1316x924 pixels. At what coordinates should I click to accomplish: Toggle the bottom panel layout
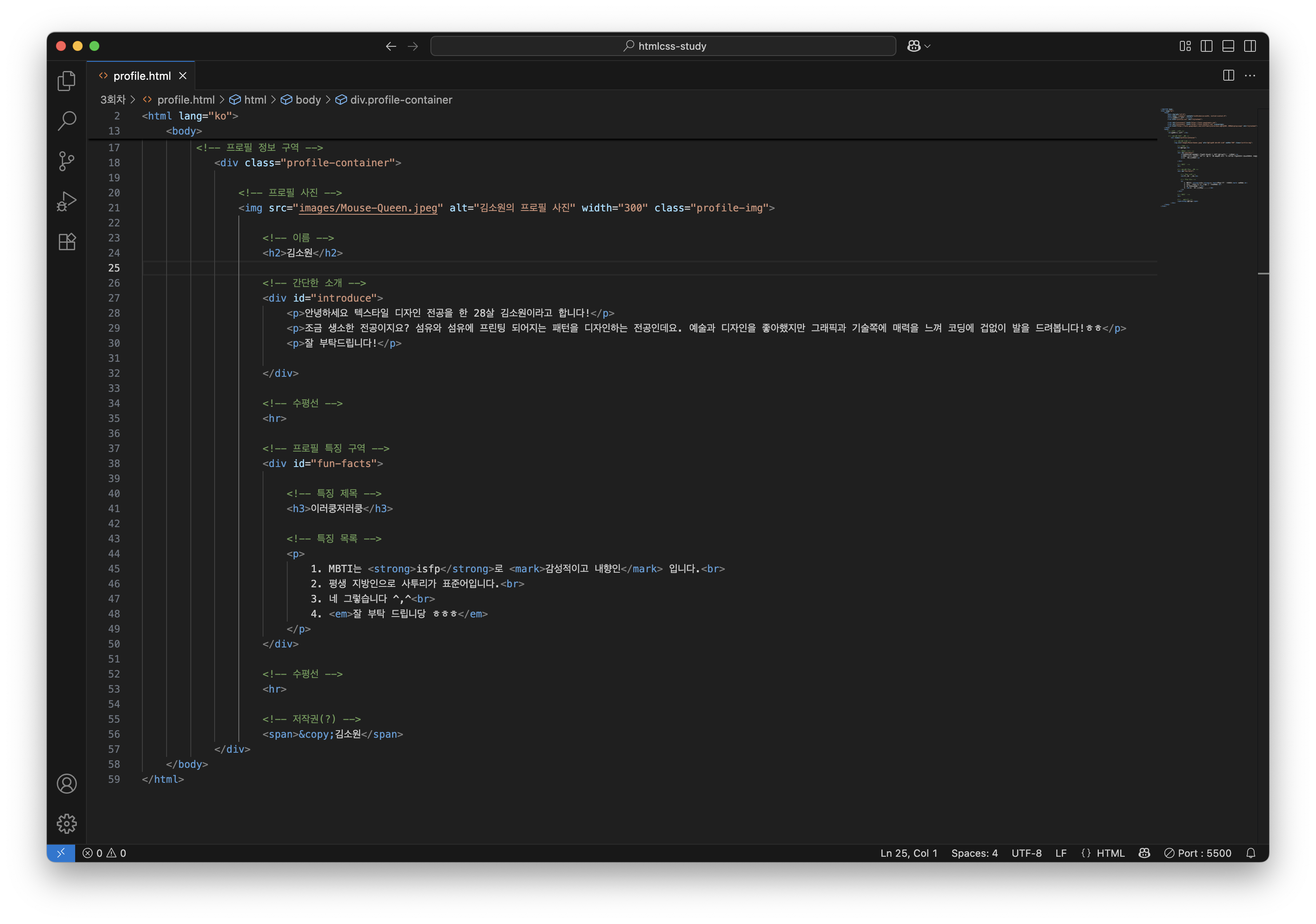pyautogui.click(x=1228, y=46)
